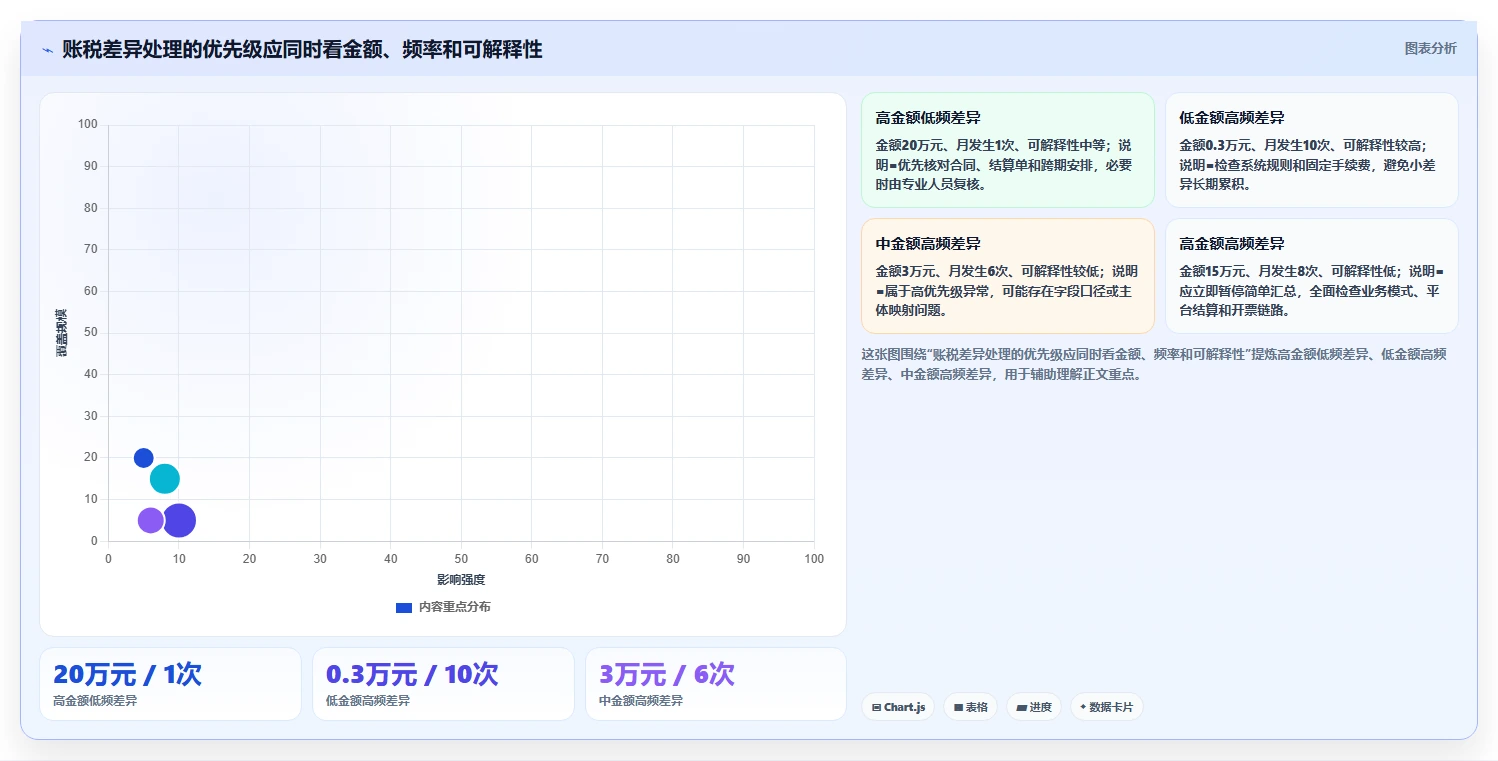Image resolution: width=1498 pixels, height=761 pixels.
Task: Click 中金额高频差异 label under 3万元 stat
Action: click(641, 701)
